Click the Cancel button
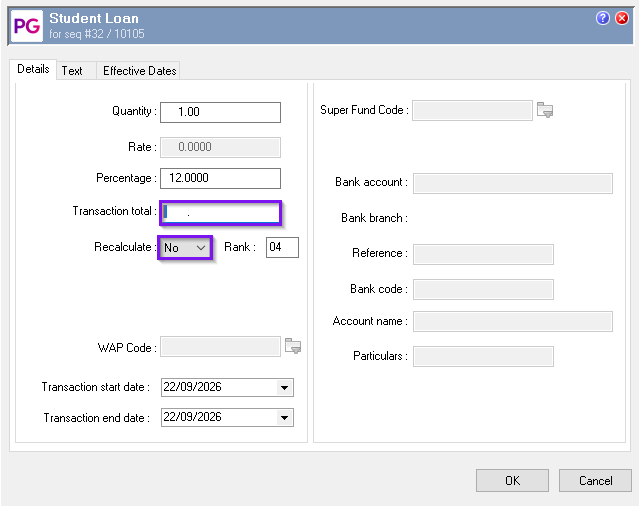 point(595,481)
